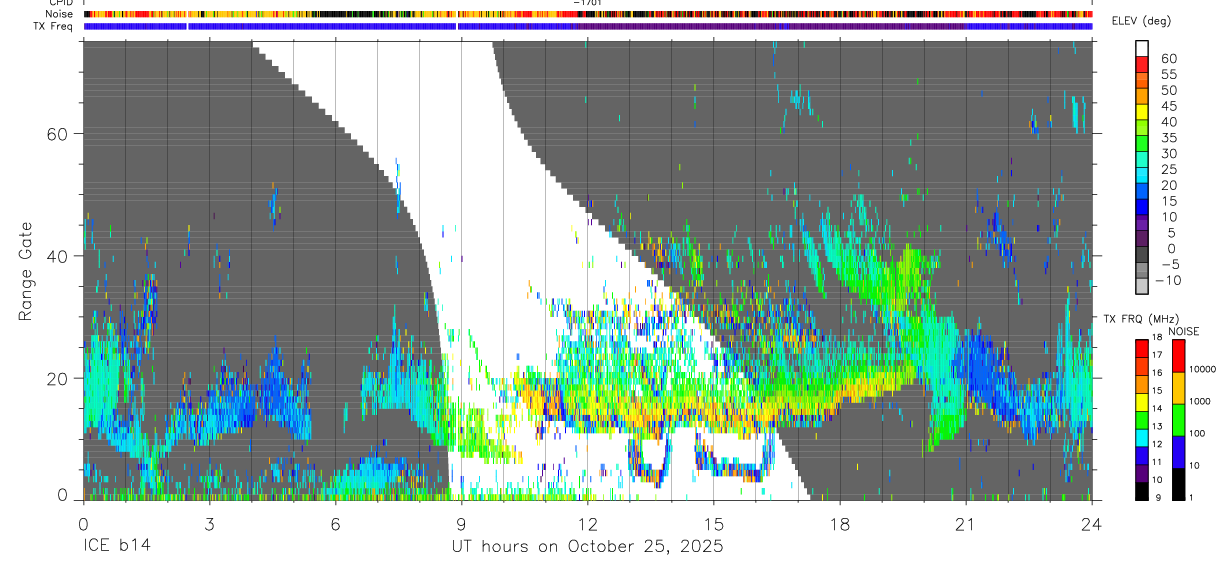1228x567 pixels.
Task: Click the blue TX Freq strip above the plot
Action: tap(588, 26)
